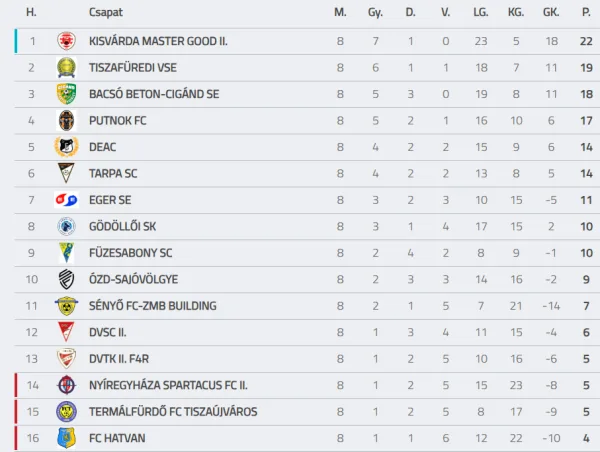The width and height of the screenshot is (600, 452).
Task: Click the GK. goal difference column header
Action: point(551,12)
